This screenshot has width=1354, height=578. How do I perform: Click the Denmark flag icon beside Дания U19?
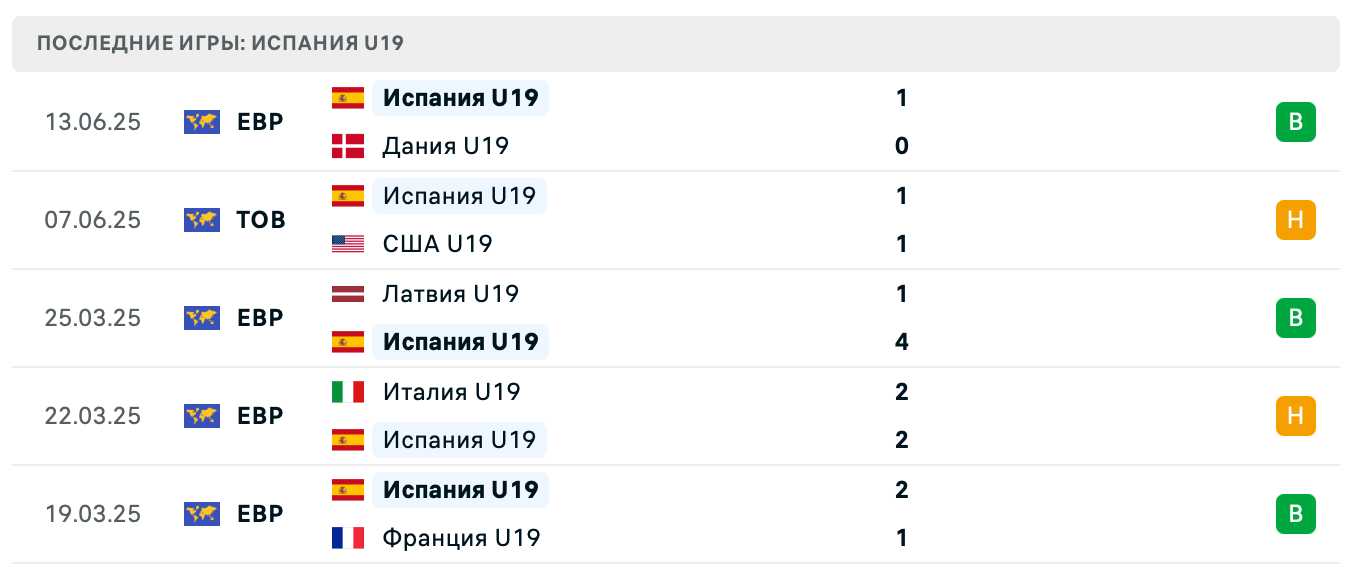click(x=346, y=145)
